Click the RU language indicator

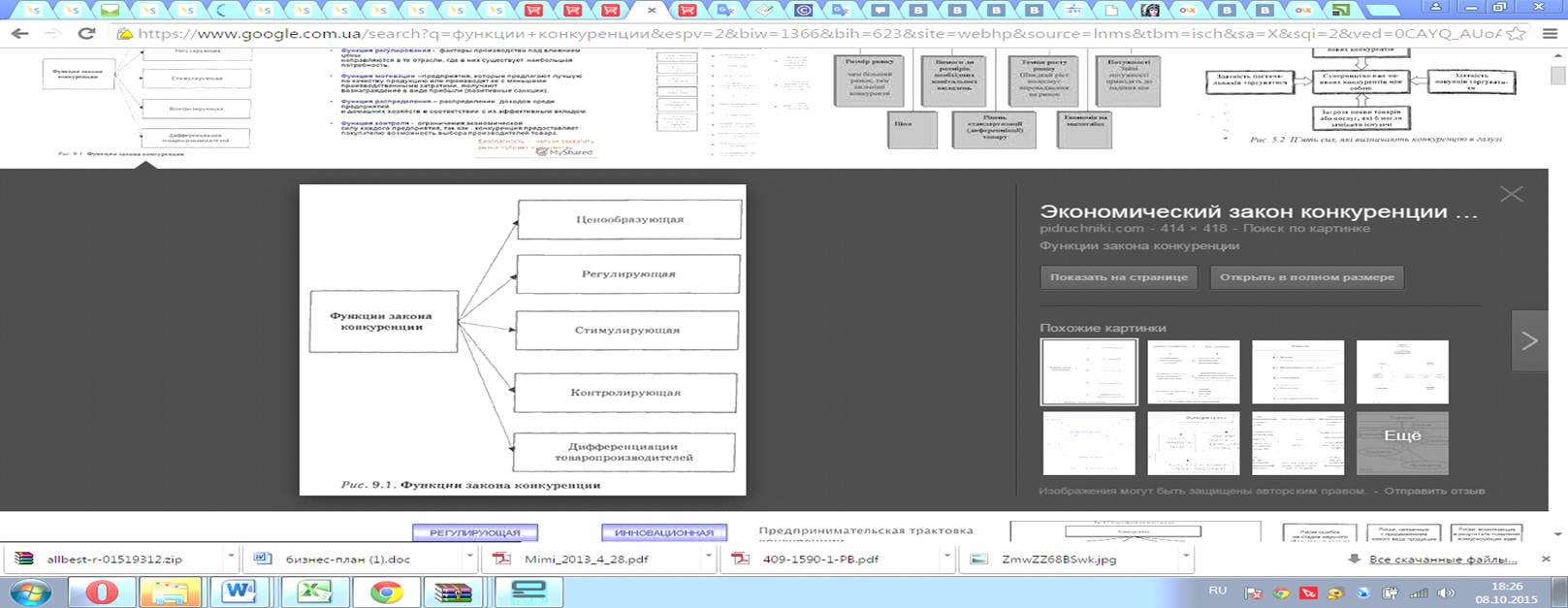coord(1217,590)
